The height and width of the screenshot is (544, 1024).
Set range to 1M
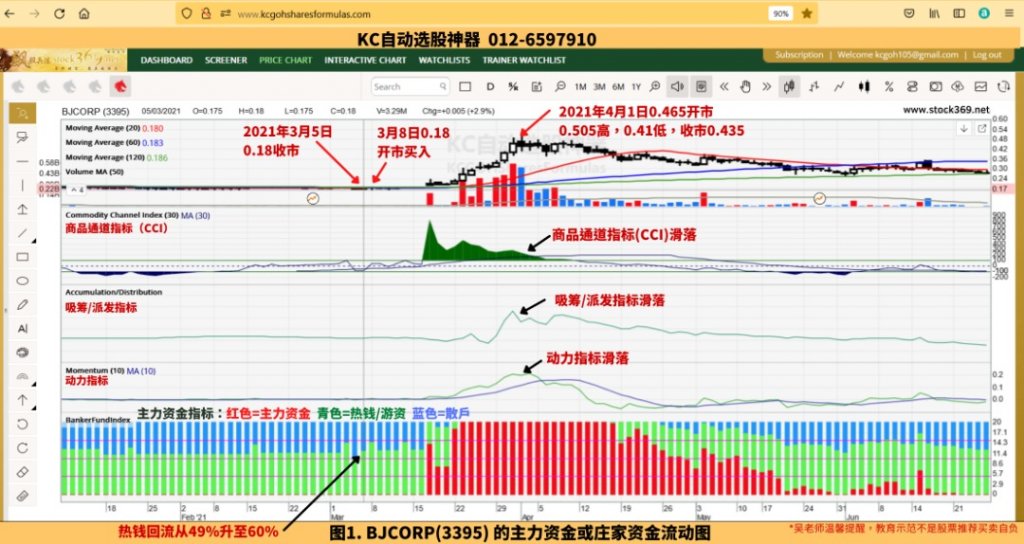(x=580, y=86)
